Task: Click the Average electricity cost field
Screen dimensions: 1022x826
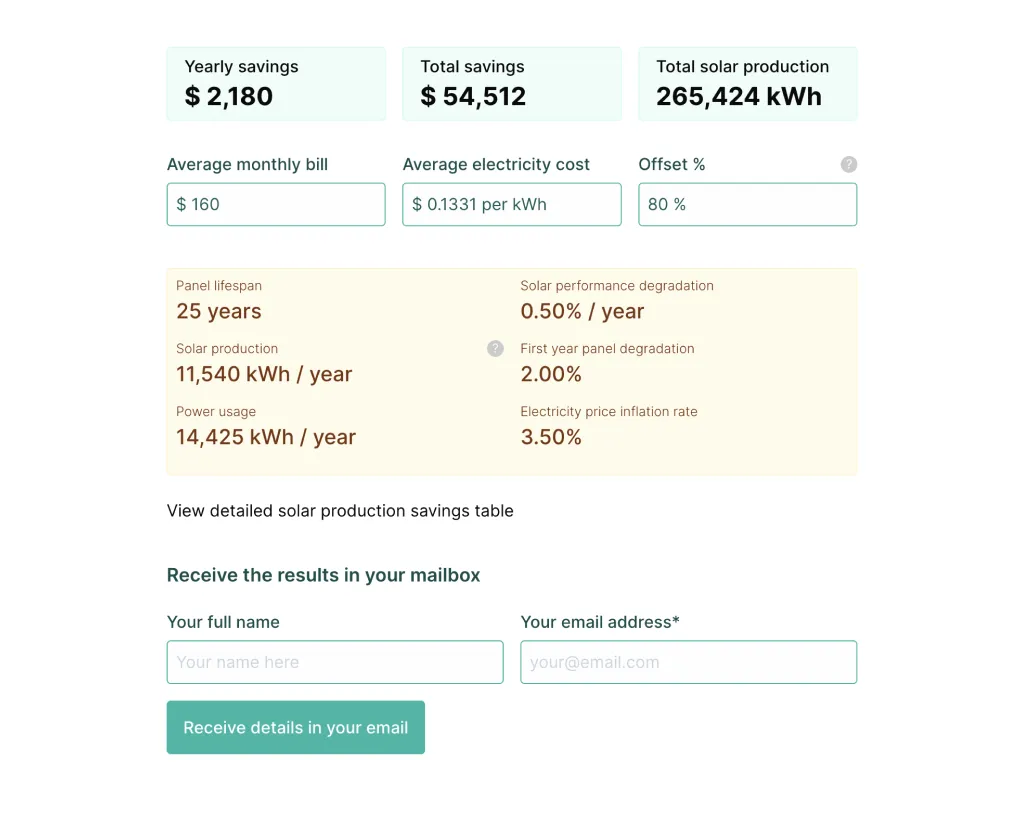Action: [512, 204]
